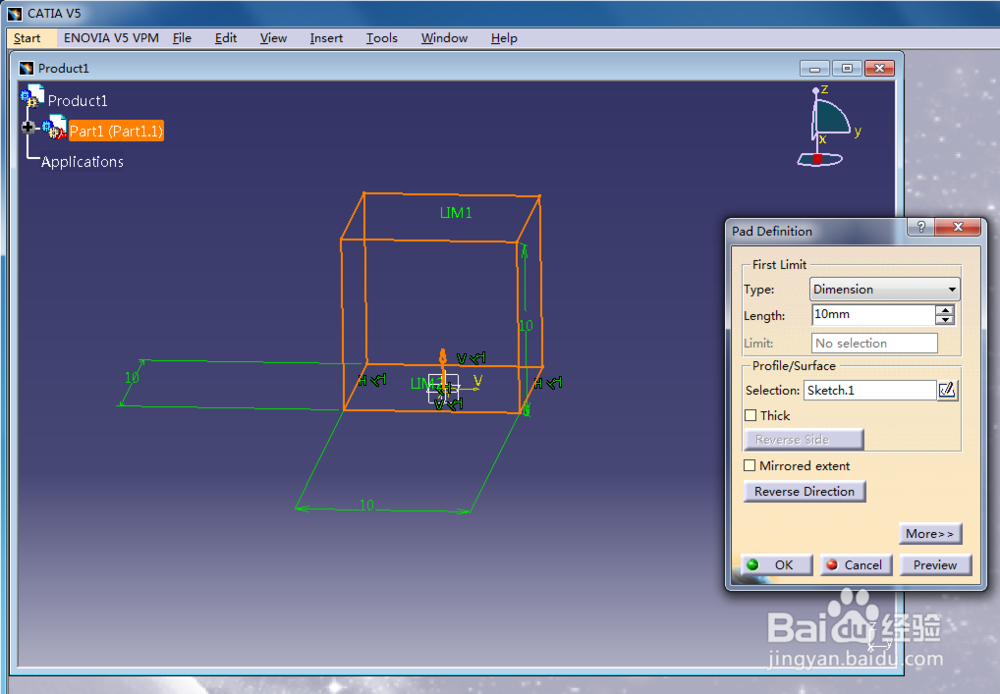This screenshot has height=694, width=1000.
Task: Click the LIM1 label on the pad top
Action: (x=456, y=213)
